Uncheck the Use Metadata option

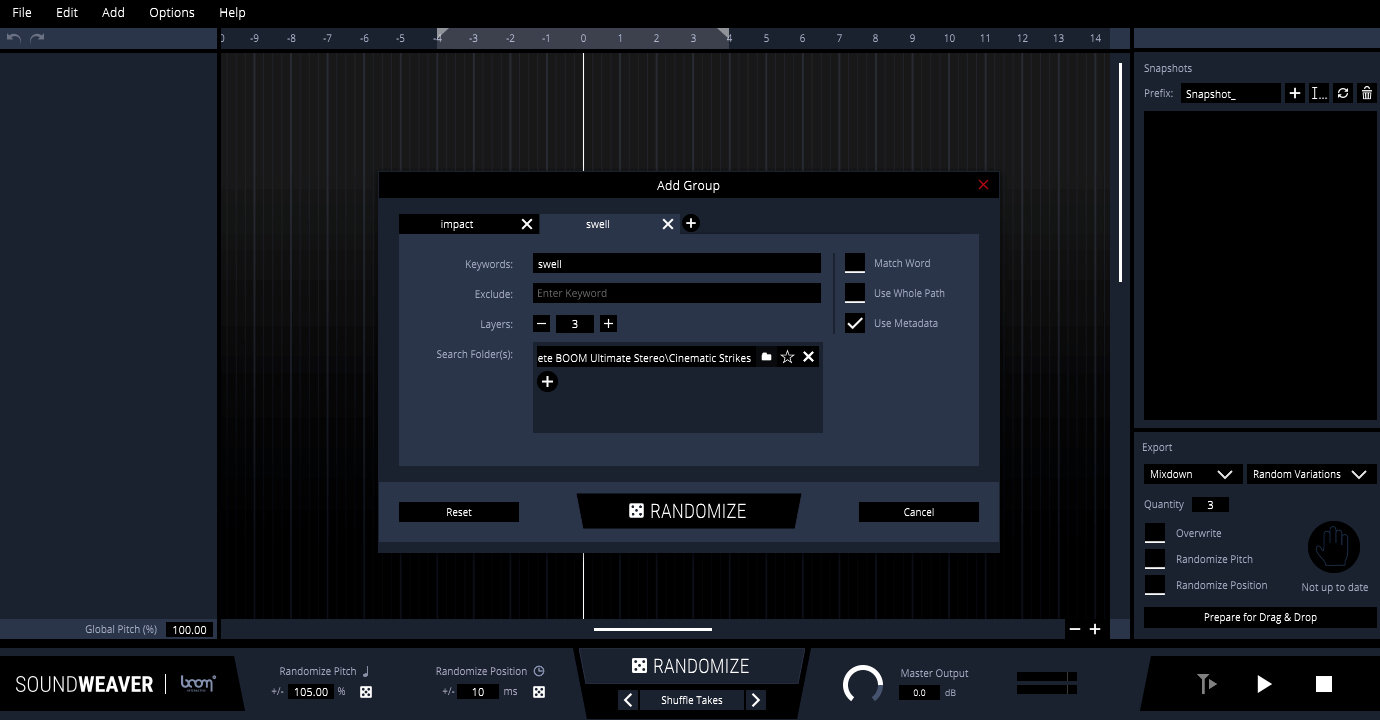pos(855,323)
